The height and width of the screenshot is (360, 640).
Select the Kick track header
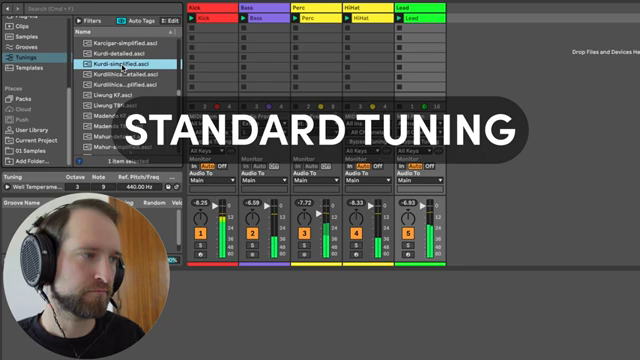[x=213, y=8]
